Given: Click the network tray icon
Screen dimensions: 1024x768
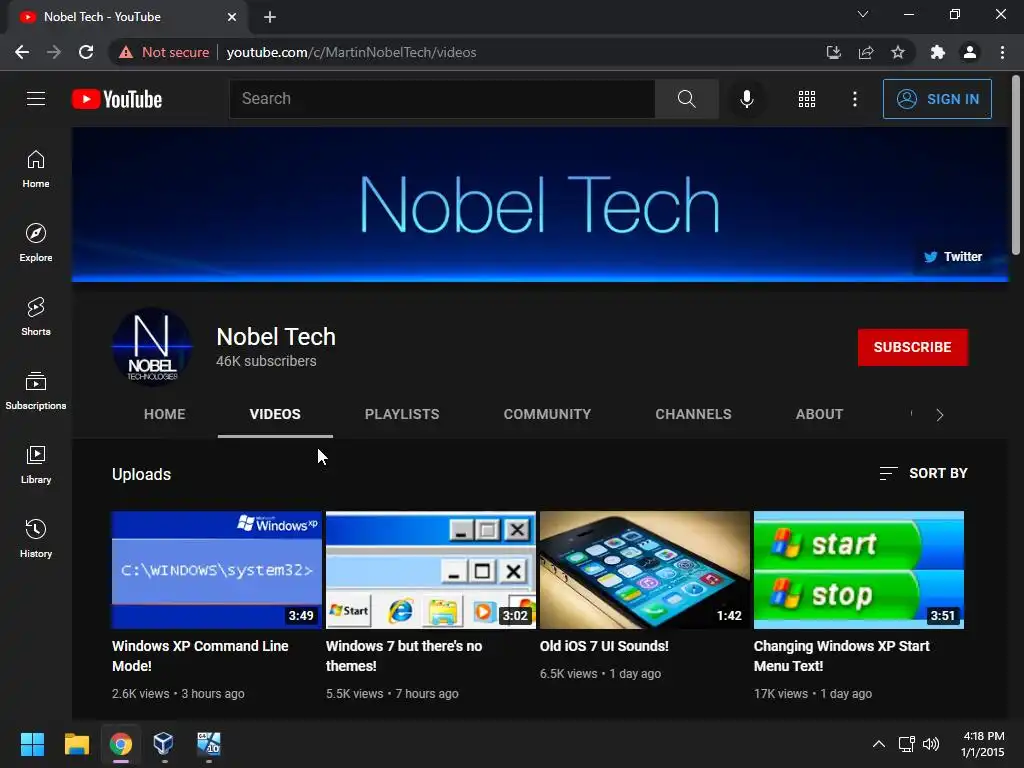Looking at the screenshot, I should [906, 744].
